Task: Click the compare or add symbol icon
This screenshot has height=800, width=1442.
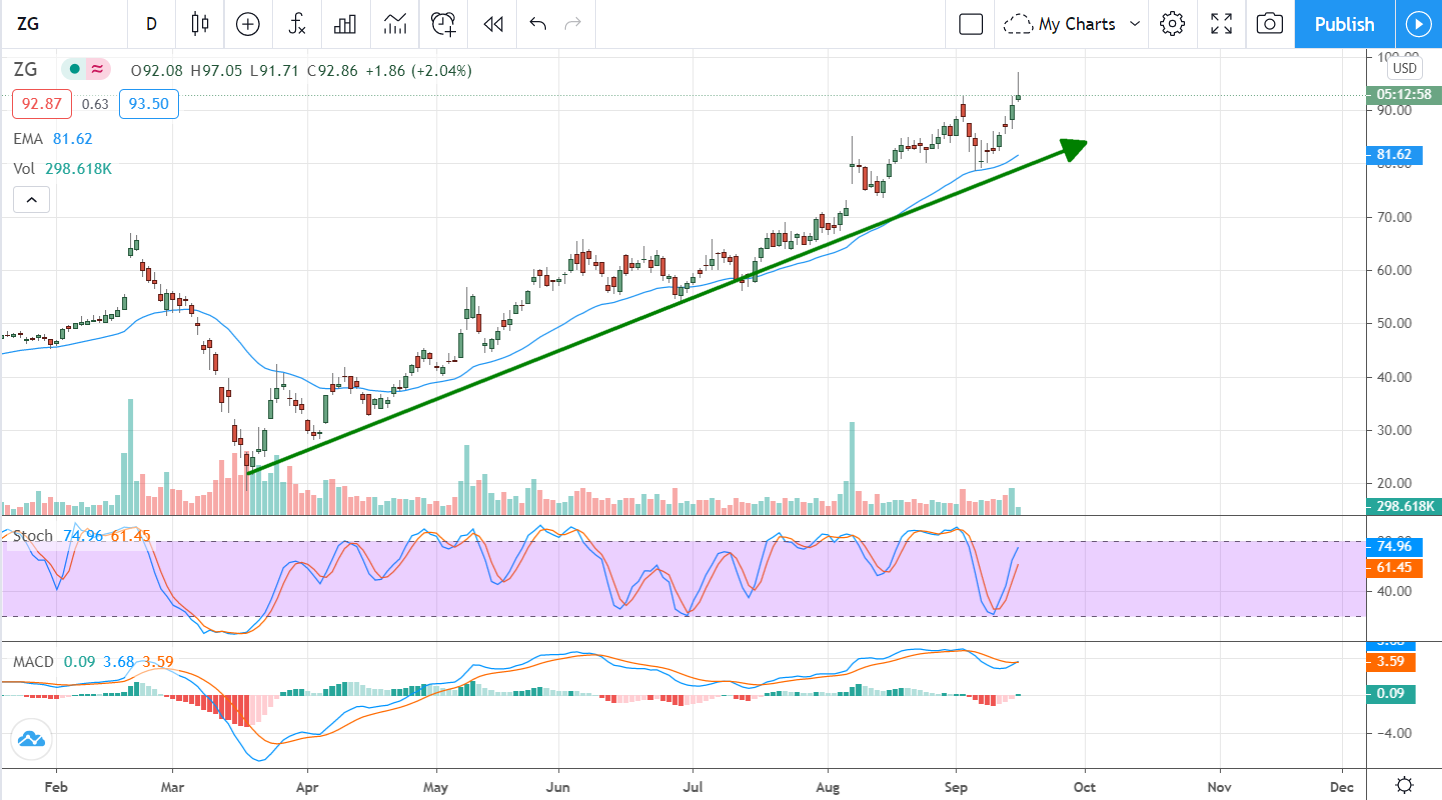Action: (x=248, y=24)
